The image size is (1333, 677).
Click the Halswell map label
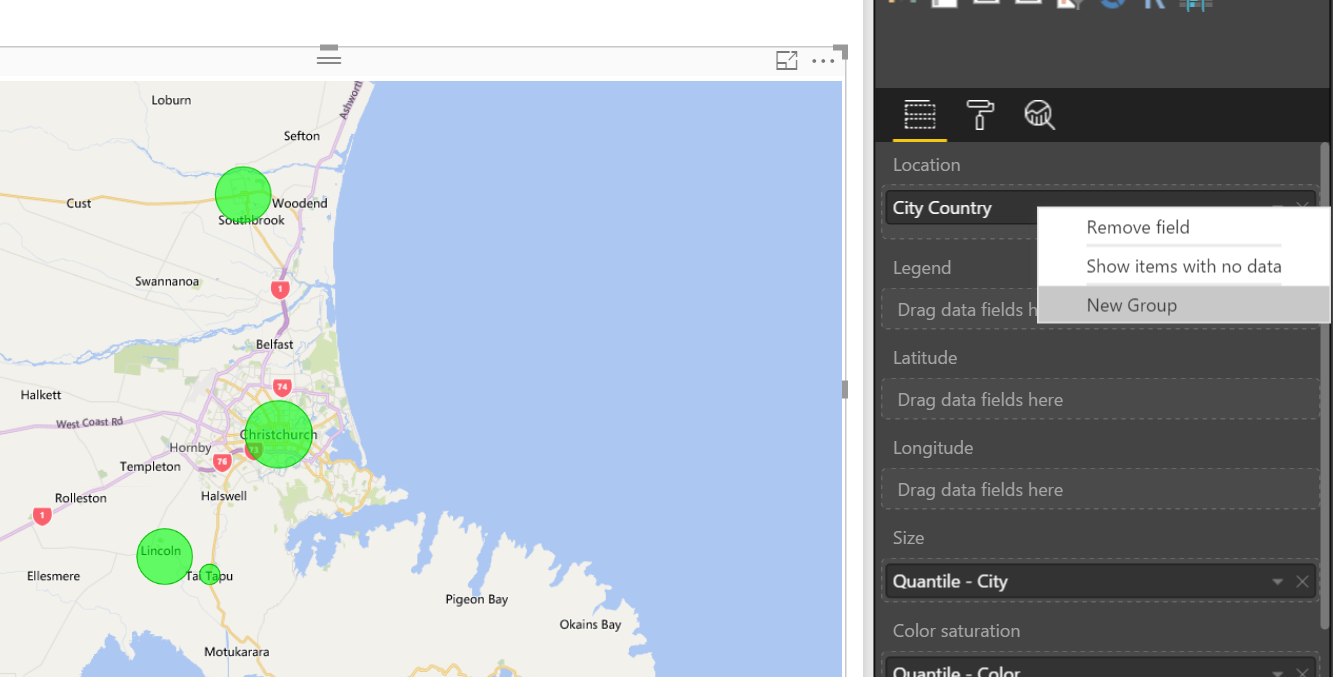223,496
